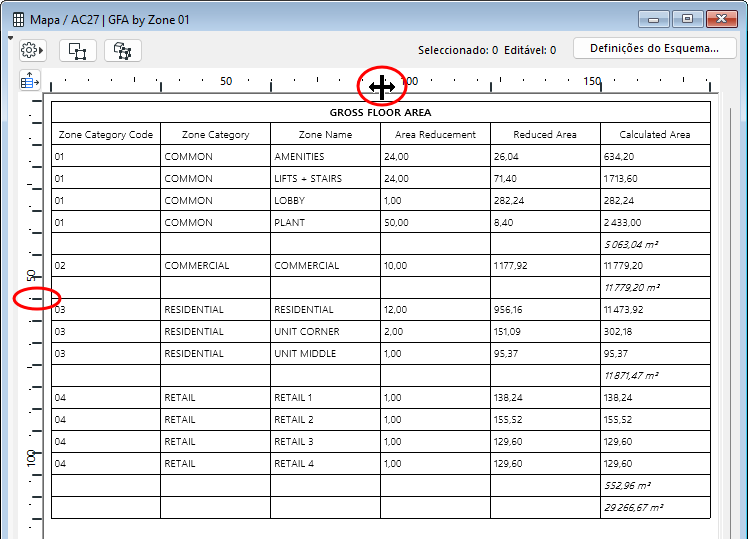Click the 71,40 reduced area cell
This screenshot has height=539, width=748.
click(545, 178)
